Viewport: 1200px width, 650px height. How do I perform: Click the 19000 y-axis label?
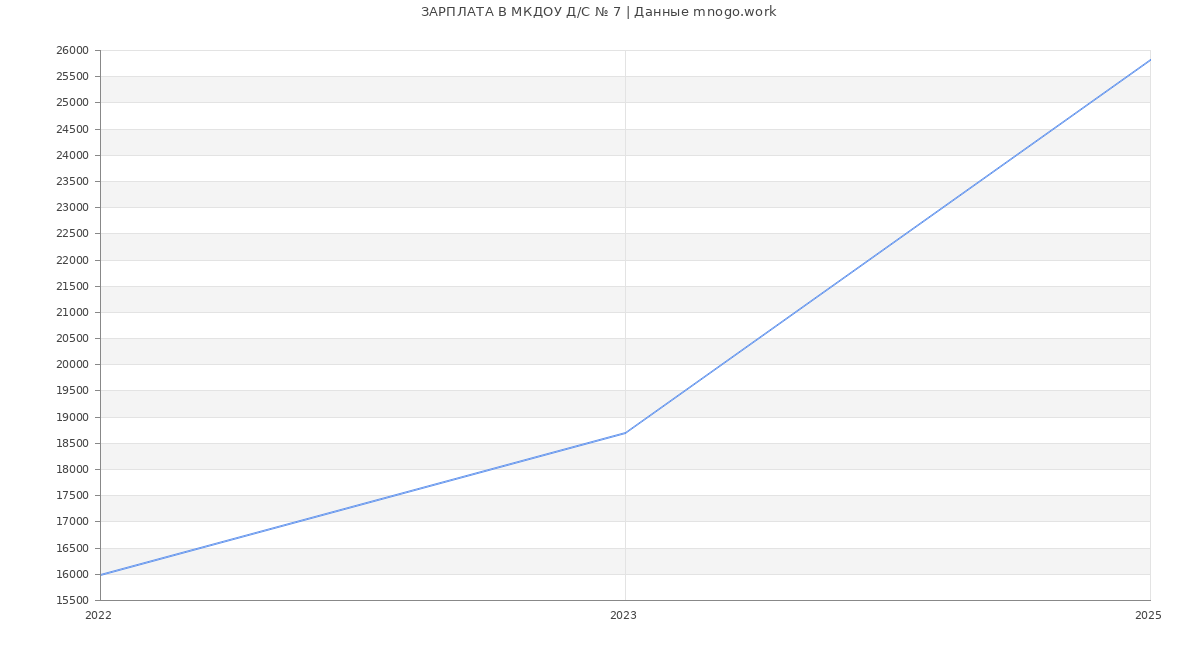[73, 417]
